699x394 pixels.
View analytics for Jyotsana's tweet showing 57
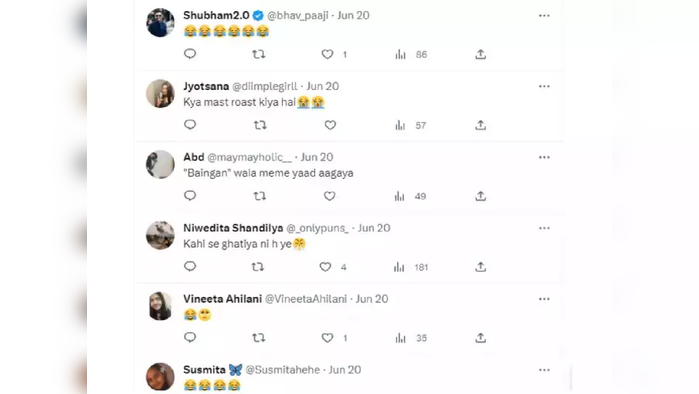click(410, 125)
